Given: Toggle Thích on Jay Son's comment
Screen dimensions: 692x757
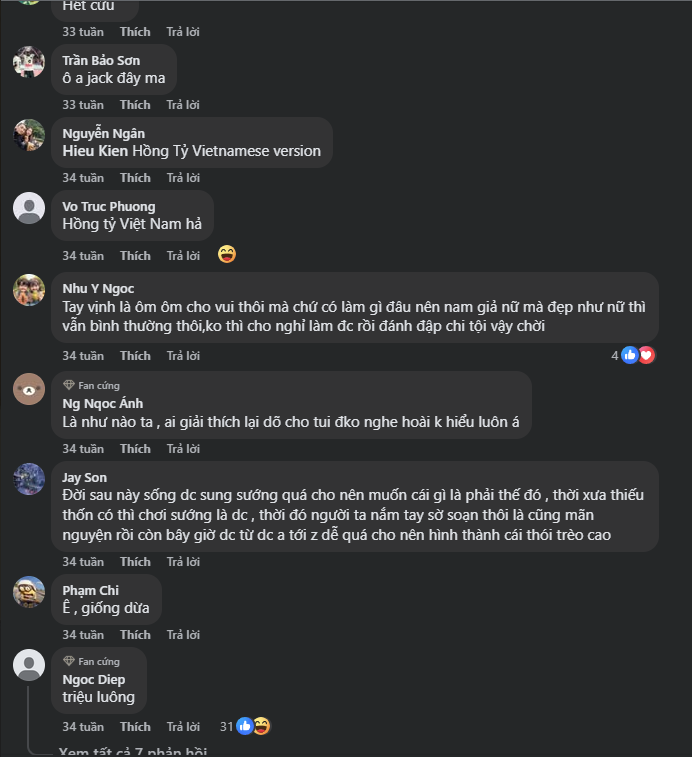Looking at the screenshot, I should [135, 562].
